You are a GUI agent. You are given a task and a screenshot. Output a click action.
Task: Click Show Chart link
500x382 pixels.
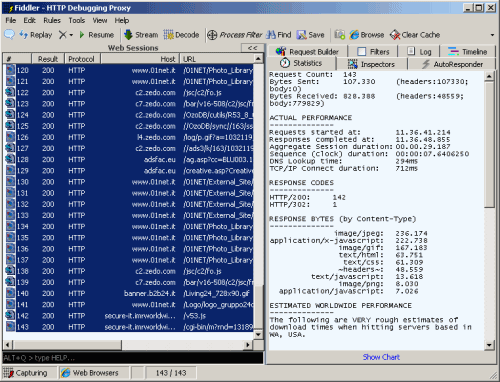[x=381, y=357]
